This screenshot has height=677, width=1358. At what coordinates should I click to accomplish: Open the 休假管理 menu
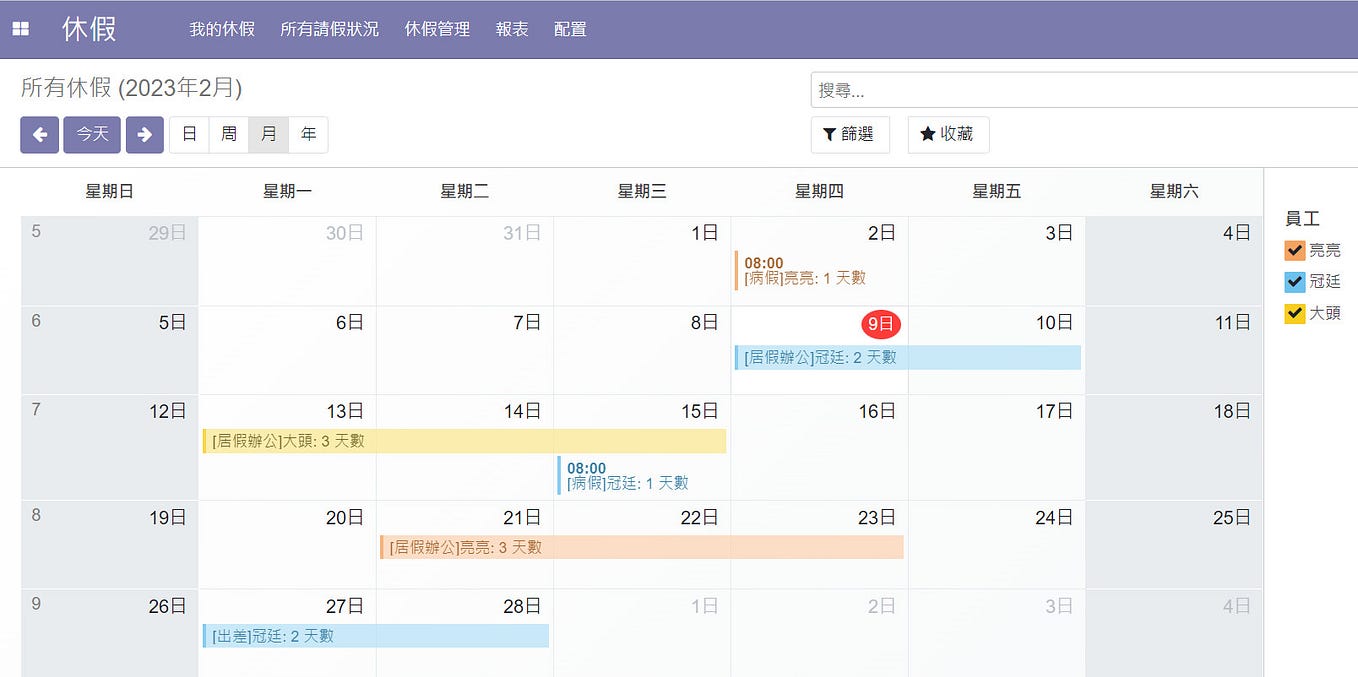tap(437, 29)
